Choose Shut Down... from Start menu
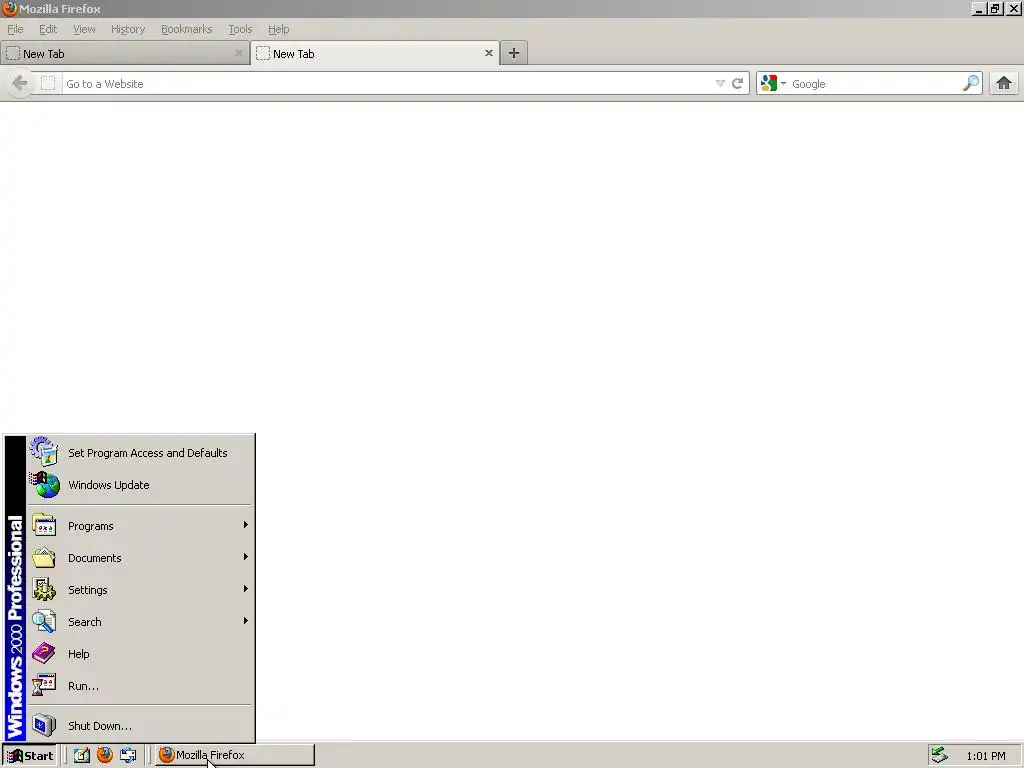Screen dimensions: 1024x768 (x=140, y=726)
